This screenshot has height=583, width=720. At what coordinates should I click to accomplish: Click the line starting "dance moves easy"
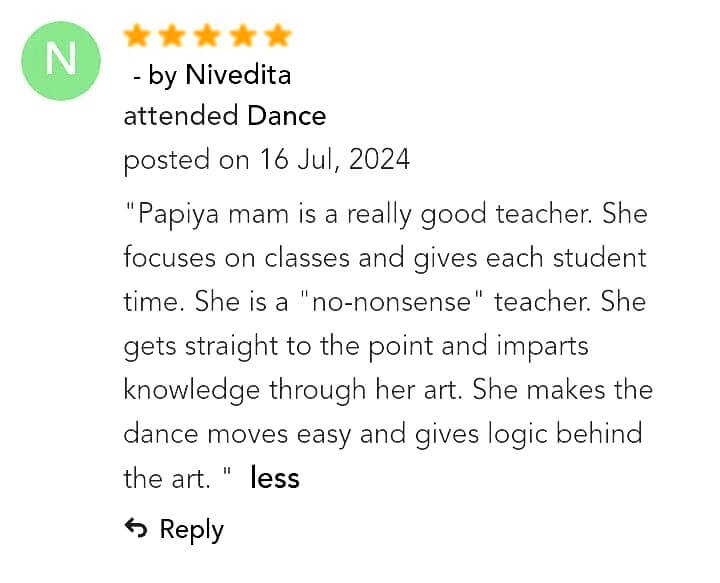tap(382, 433)
